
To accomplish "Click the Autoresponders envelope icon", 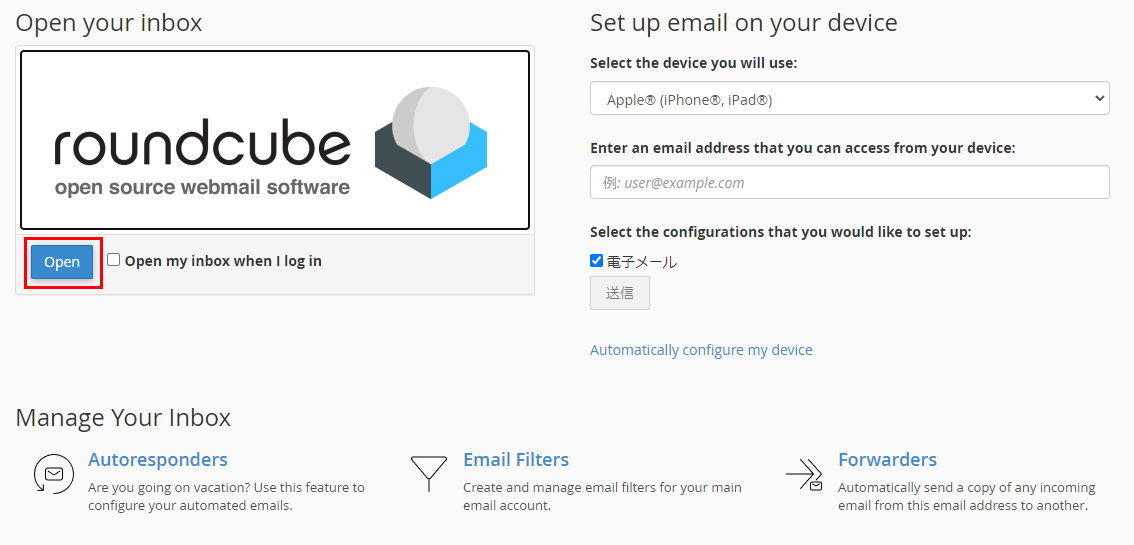I will [53, 473].
